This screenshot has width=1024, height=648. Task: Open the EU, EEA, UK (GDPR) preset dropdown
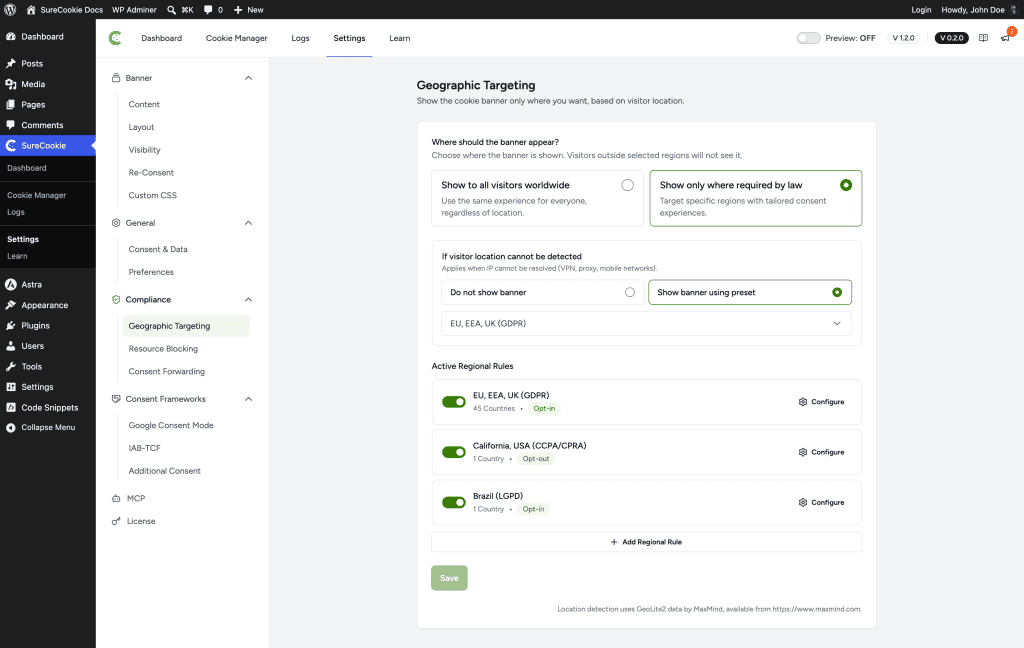point(646,323)
